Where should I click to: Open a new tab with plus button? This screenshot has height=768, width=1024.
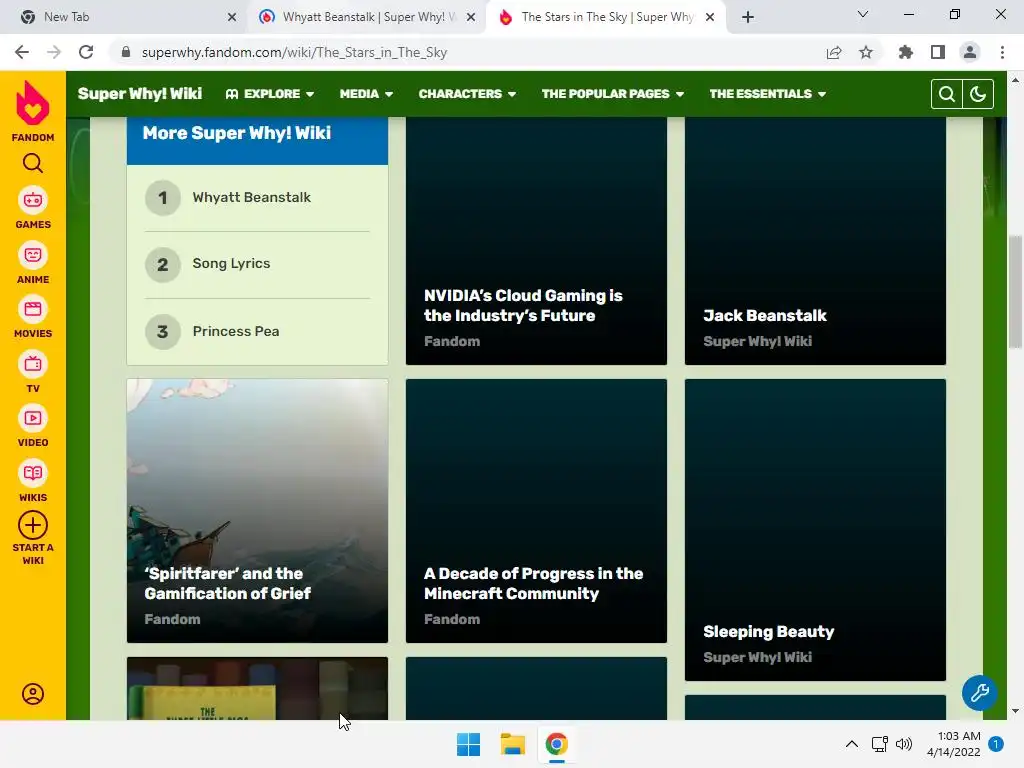[x=748, y=17]
